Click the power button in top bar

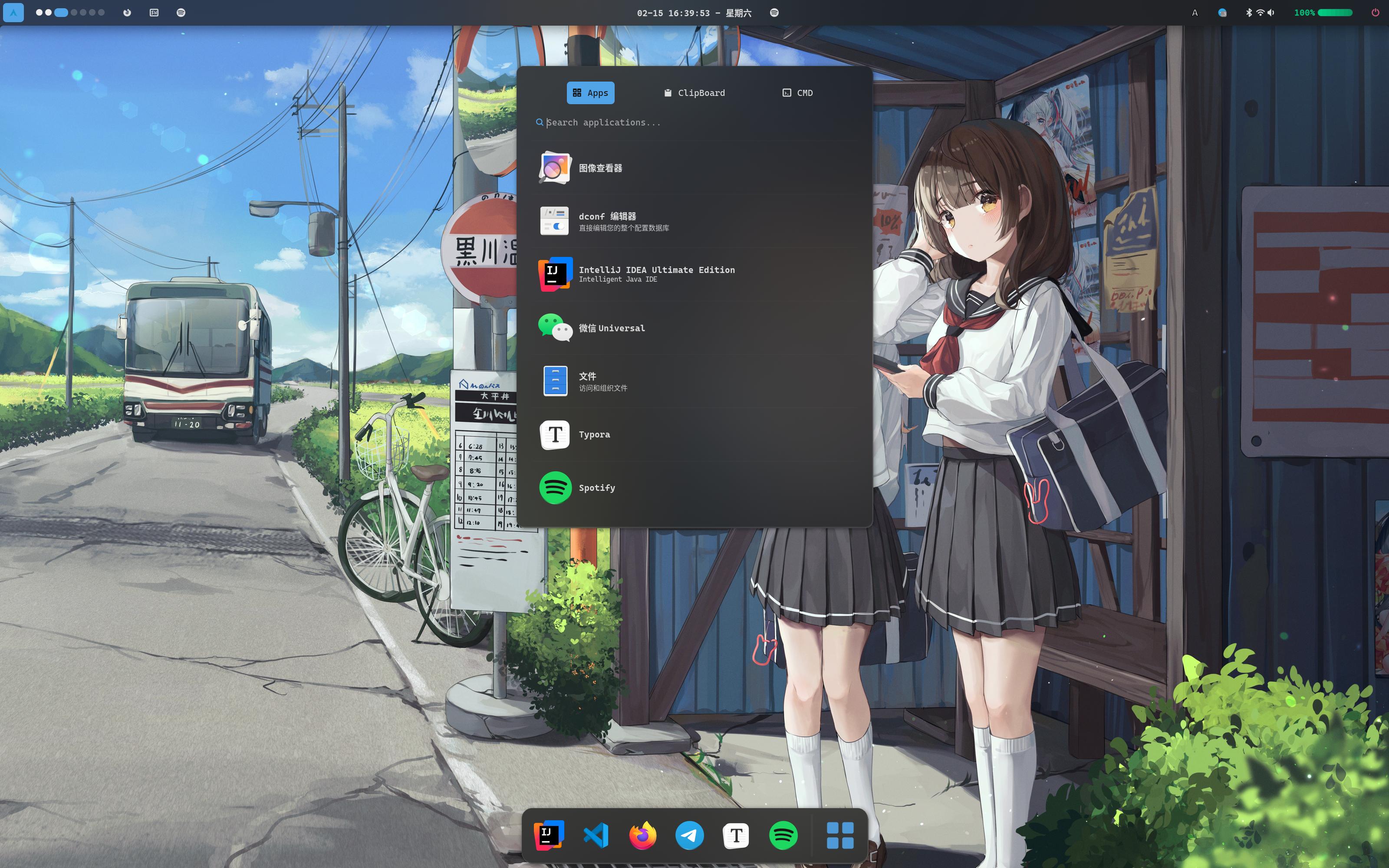point(1375,13)
